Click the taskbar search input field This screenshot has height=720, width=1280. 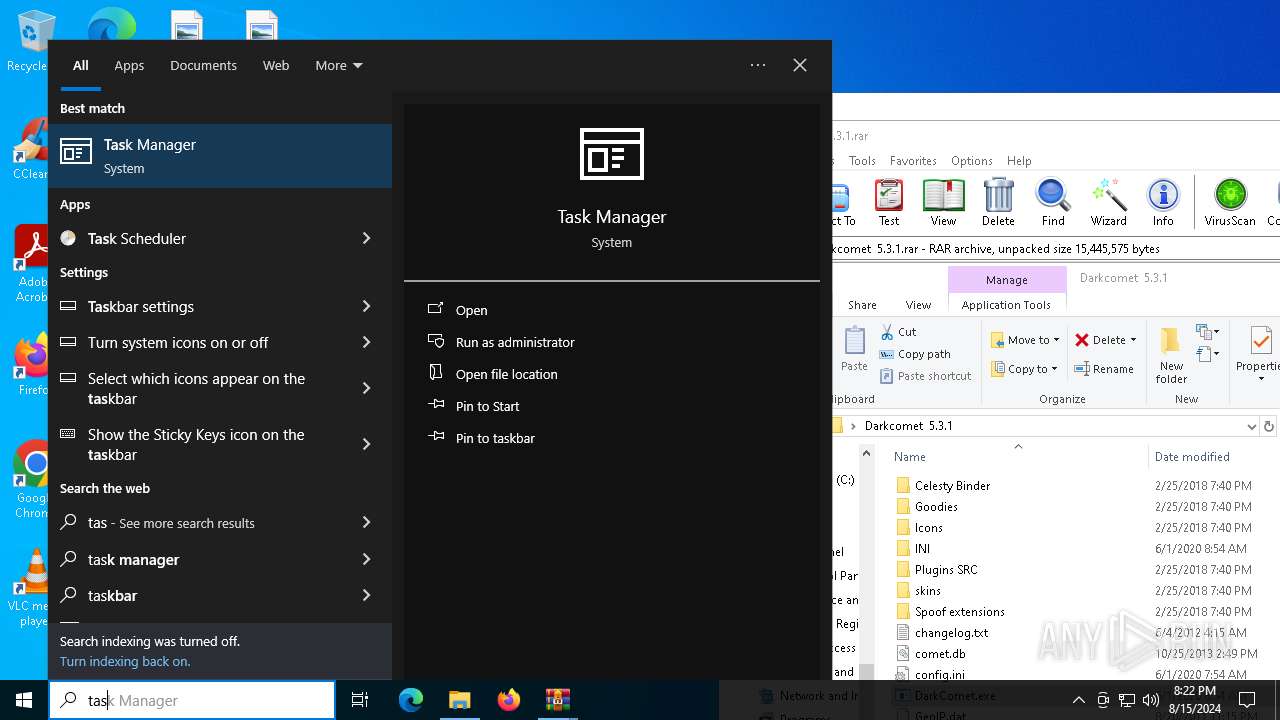(x=192, y=700)
